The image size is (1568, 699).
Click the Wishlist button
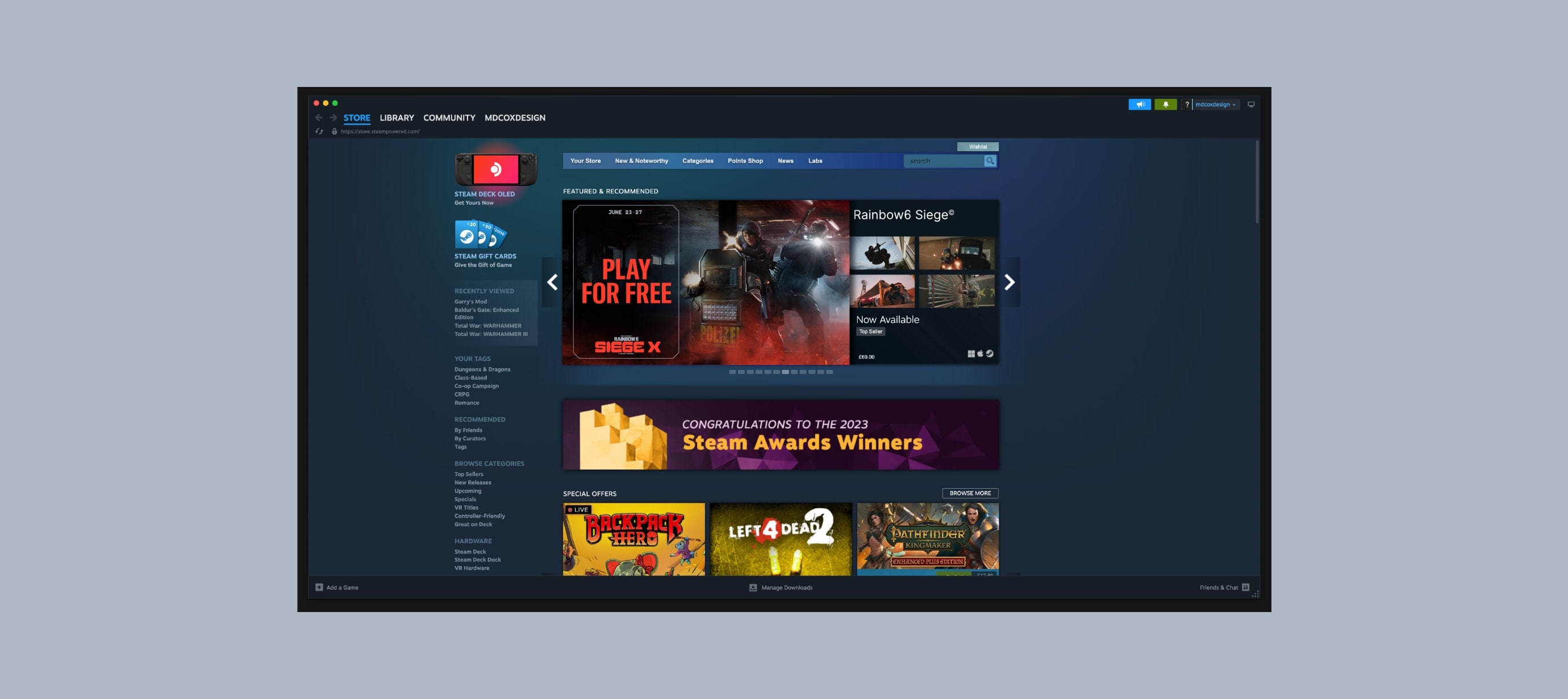click(x=978, y=147)
